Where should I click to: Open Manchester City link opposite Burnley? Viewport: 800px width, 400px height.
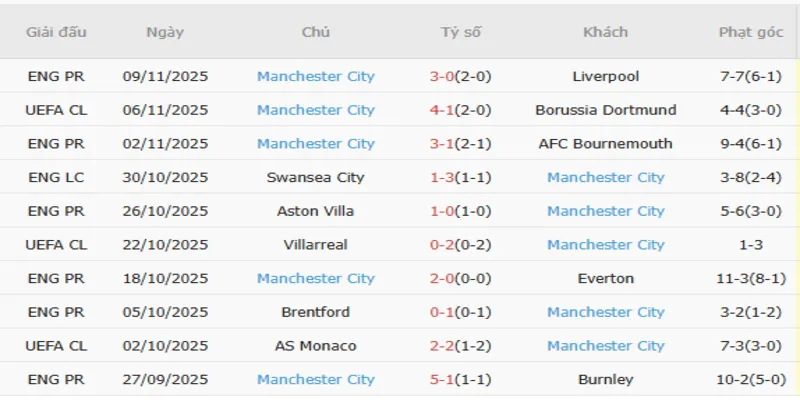[315, 380]
